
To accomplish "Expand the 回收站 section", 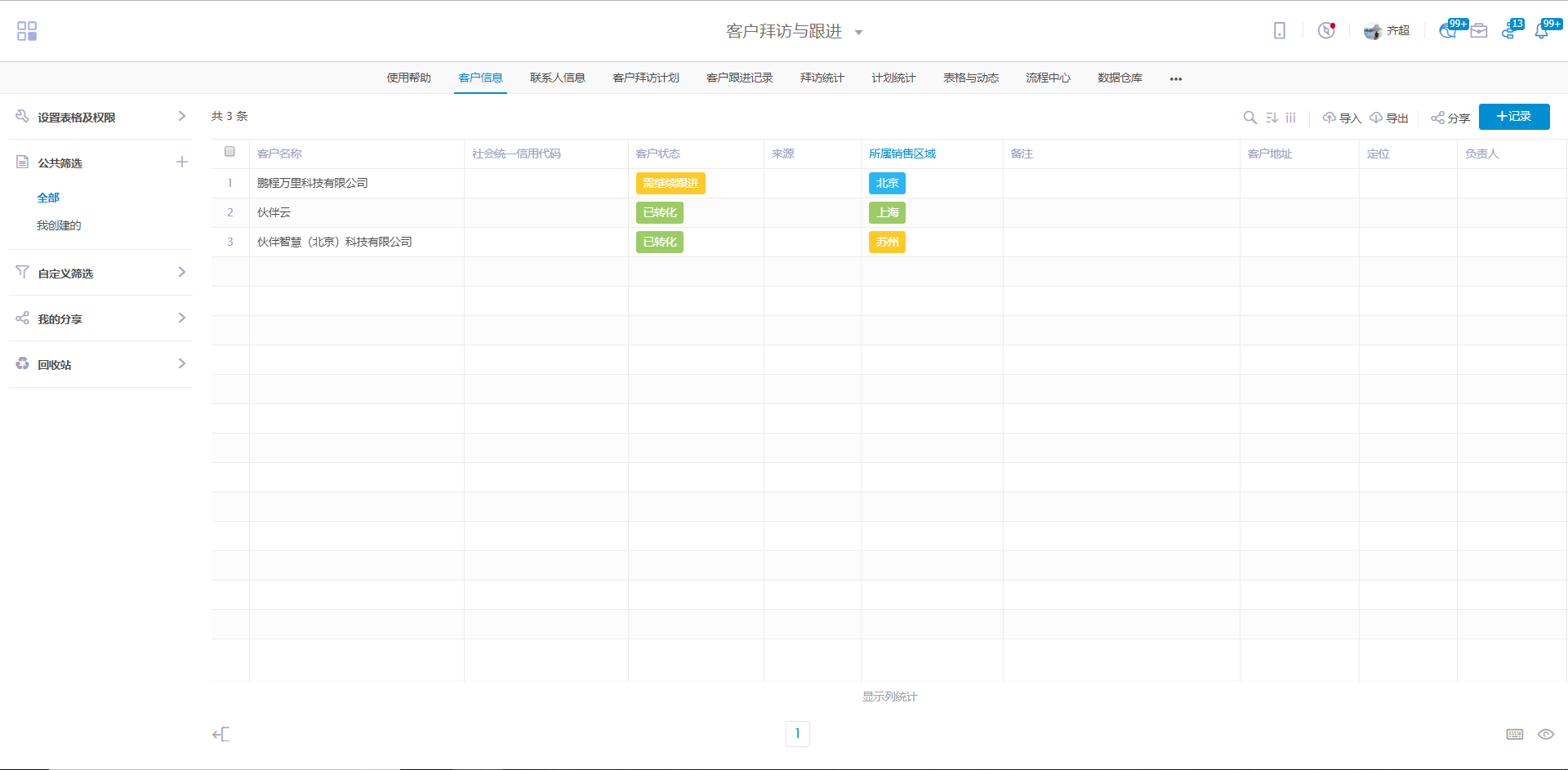I will point(181,364).
